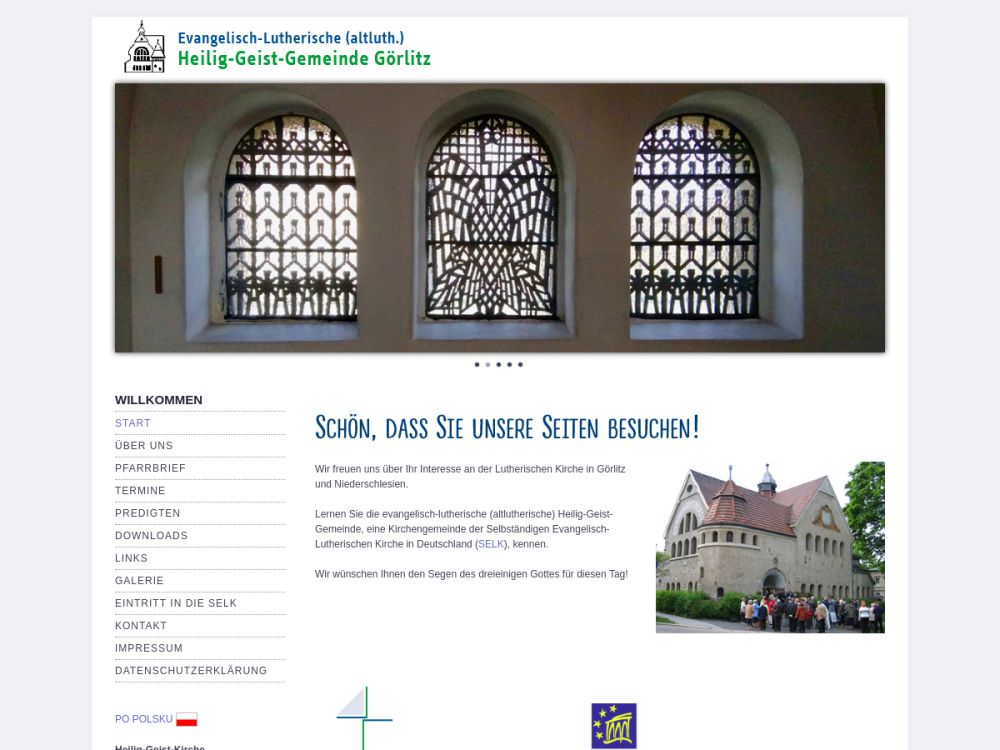This screenshot has height=750, width=1000.
Task: Go to the Über uns page
Action: [144, 446]
